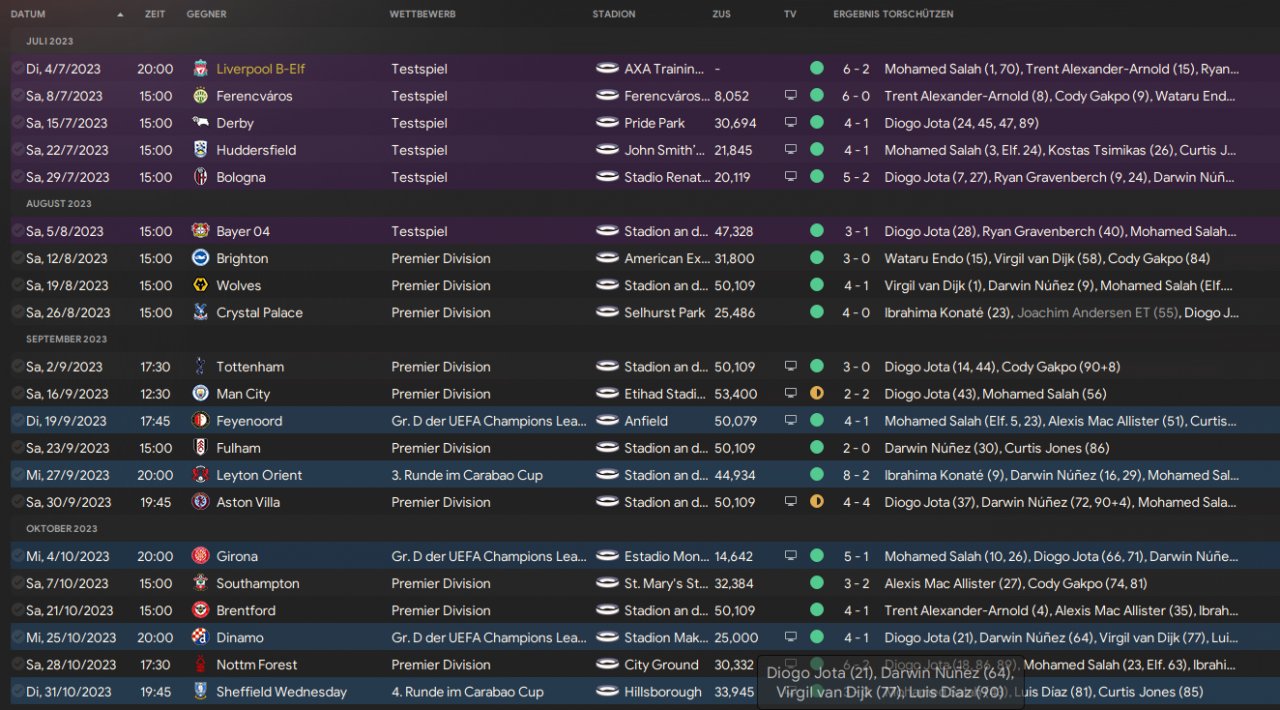Image resolution: width=1280 pixels, height=710 pixels.
Task: Click the Huddersfield club badge
Action: [200, 150]
